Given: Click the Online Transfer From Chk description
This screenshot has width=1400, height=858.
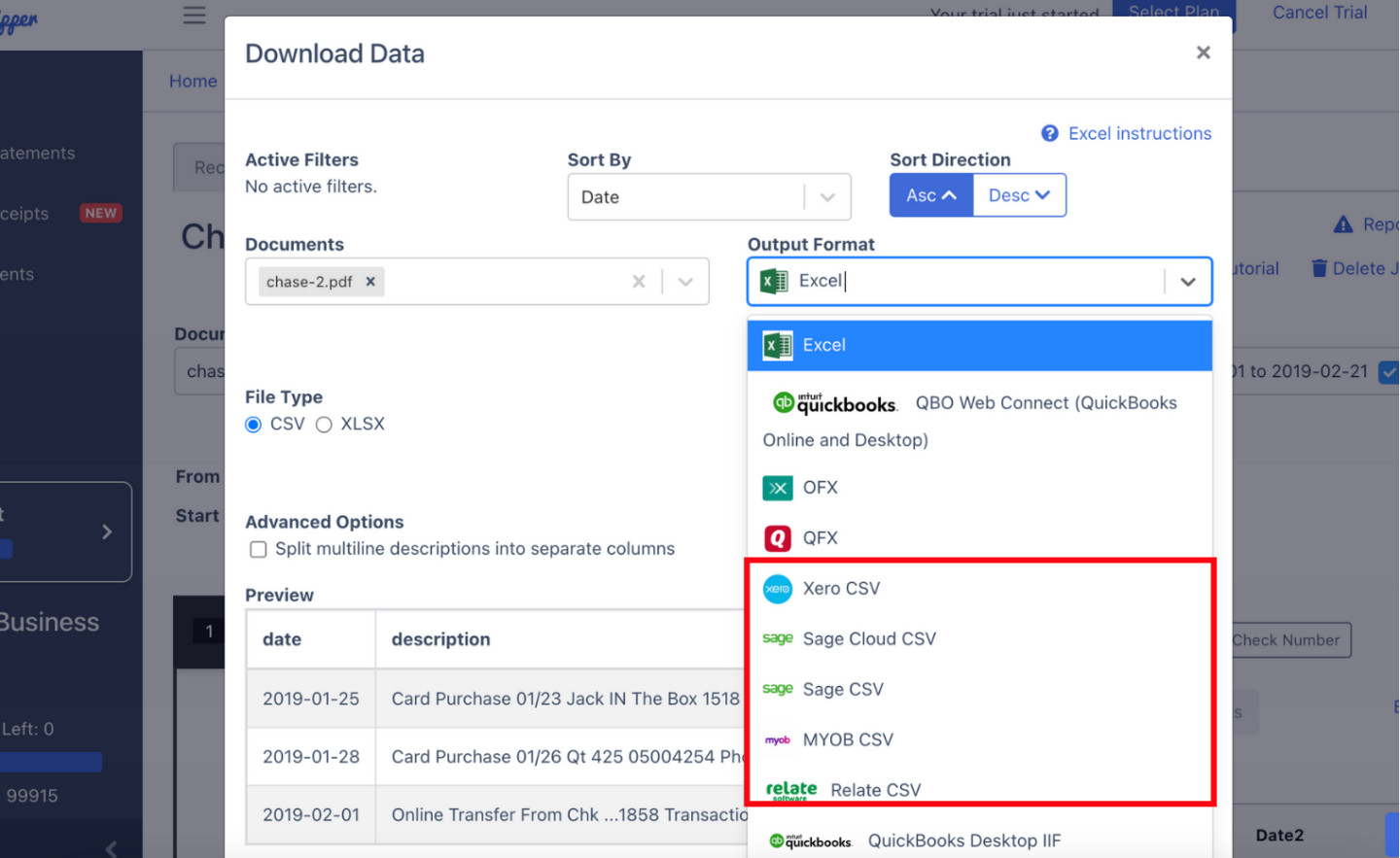Looking at the screenshot, I should tap(570, 815).
